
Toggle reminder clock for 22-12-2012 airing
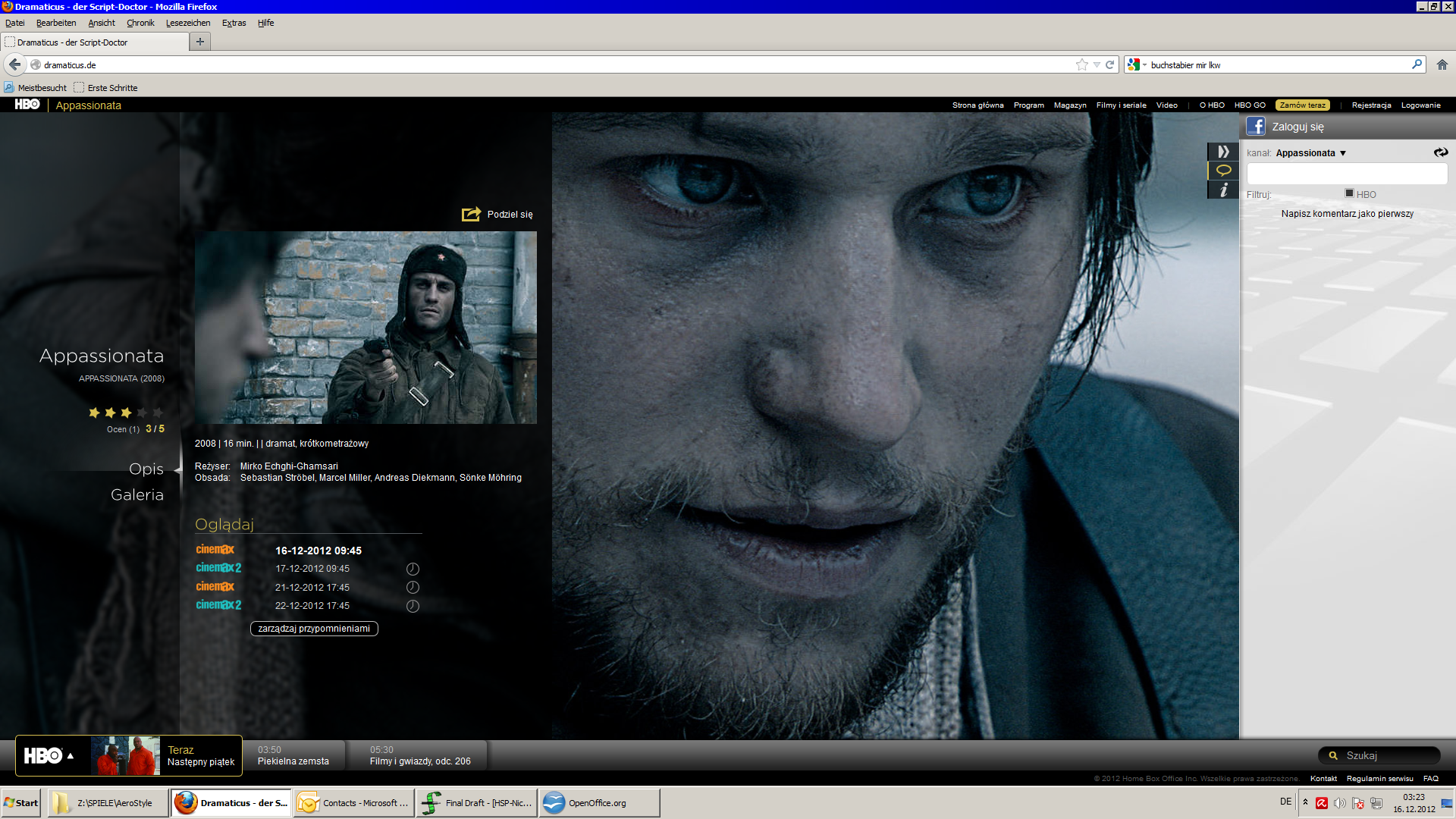pyautogui.click(x=413, y=606)
